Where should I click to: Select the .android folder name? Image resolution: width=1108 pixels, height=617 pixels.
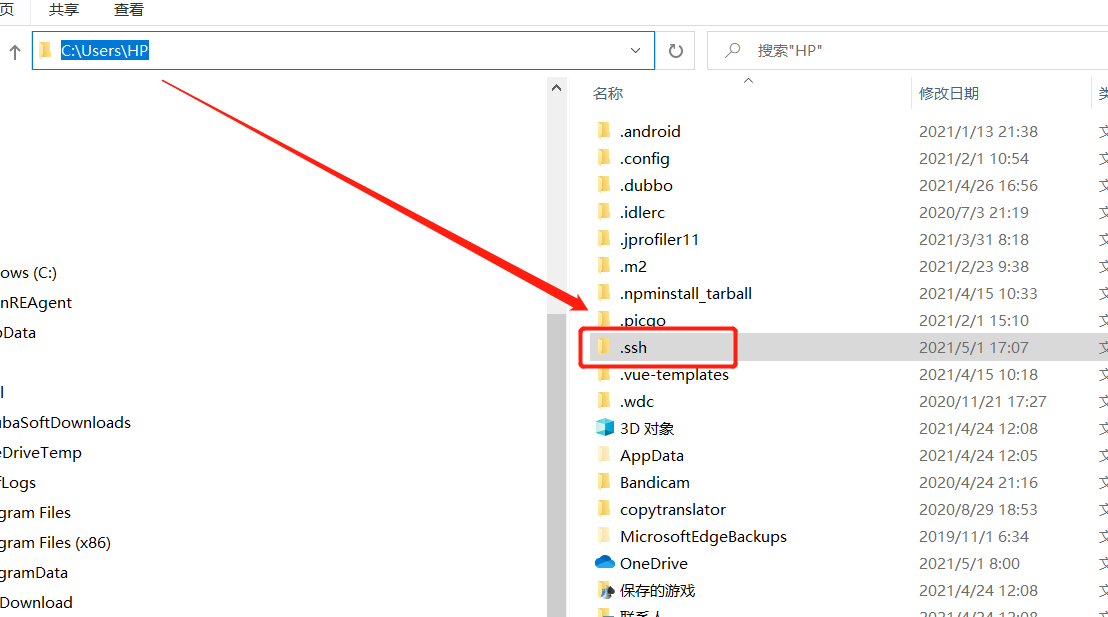[x=650, y=131]
